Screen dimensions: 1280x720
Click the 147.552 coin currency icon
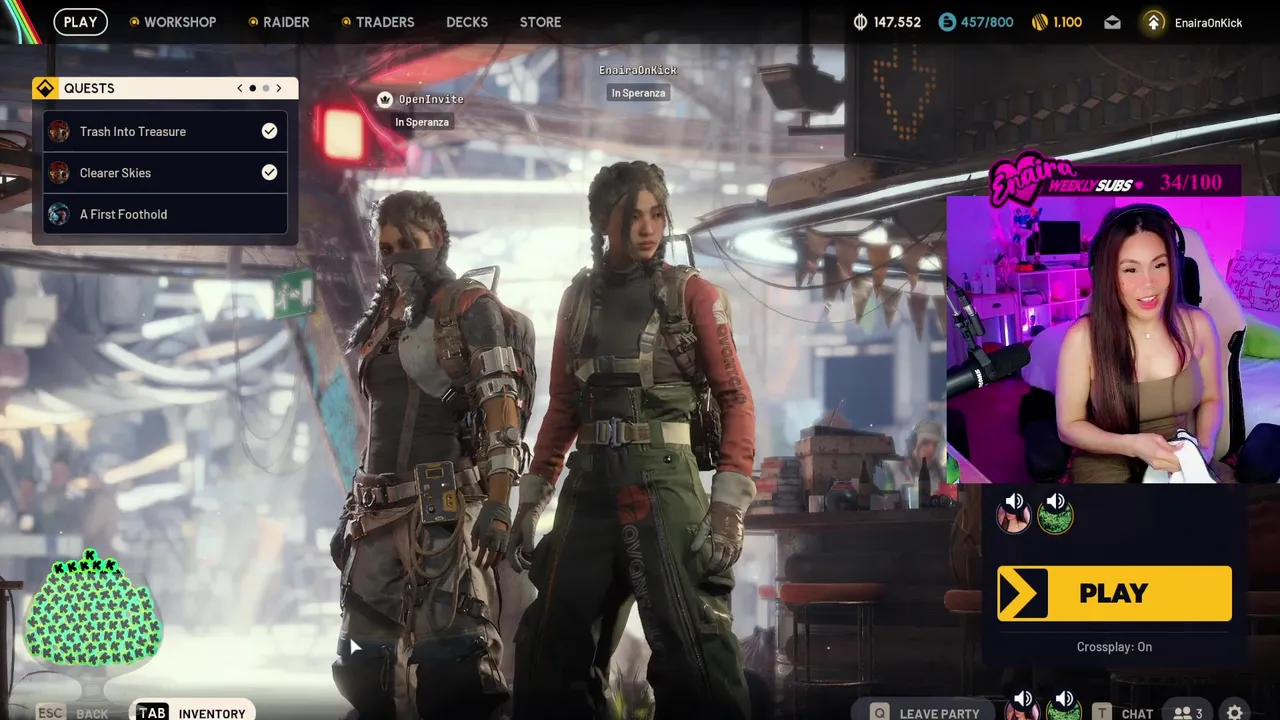[860, 22]
